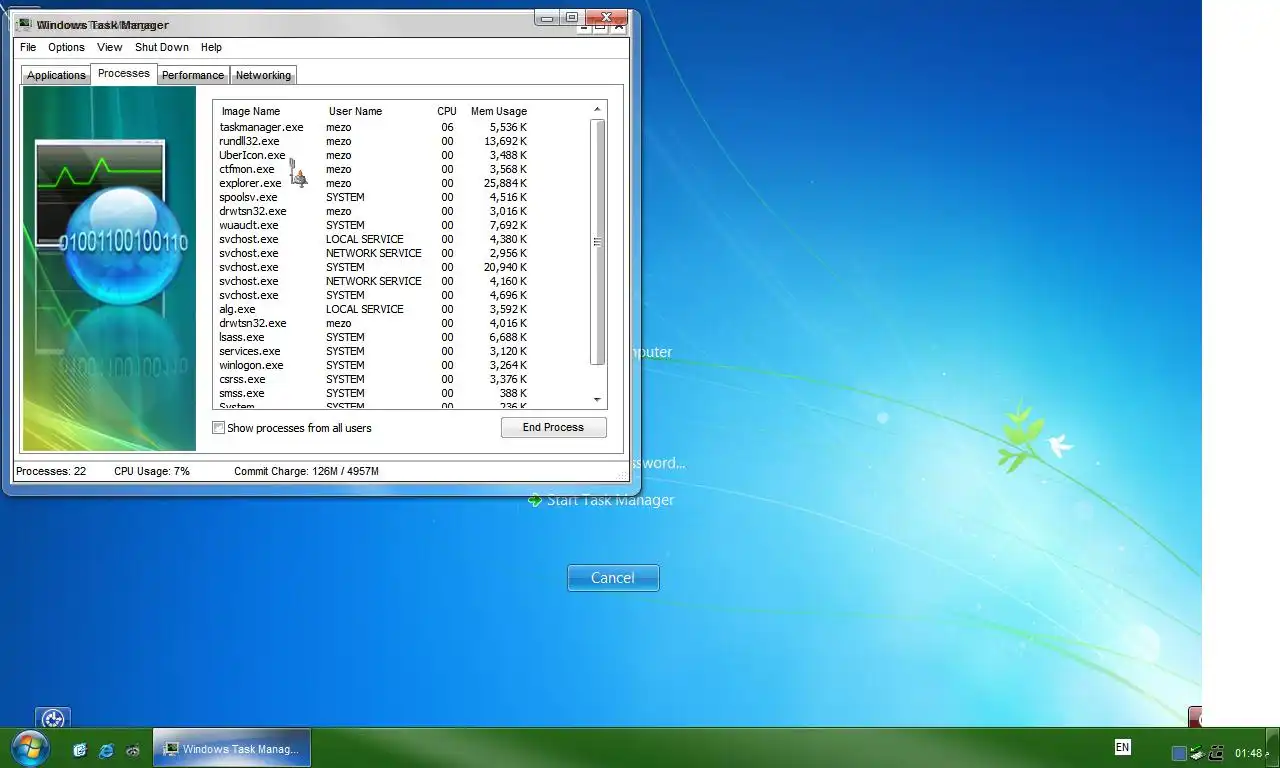
Task: Click the green arrow next to Start Task Manager
Action: pyautogui.click(x=535, y=500)
